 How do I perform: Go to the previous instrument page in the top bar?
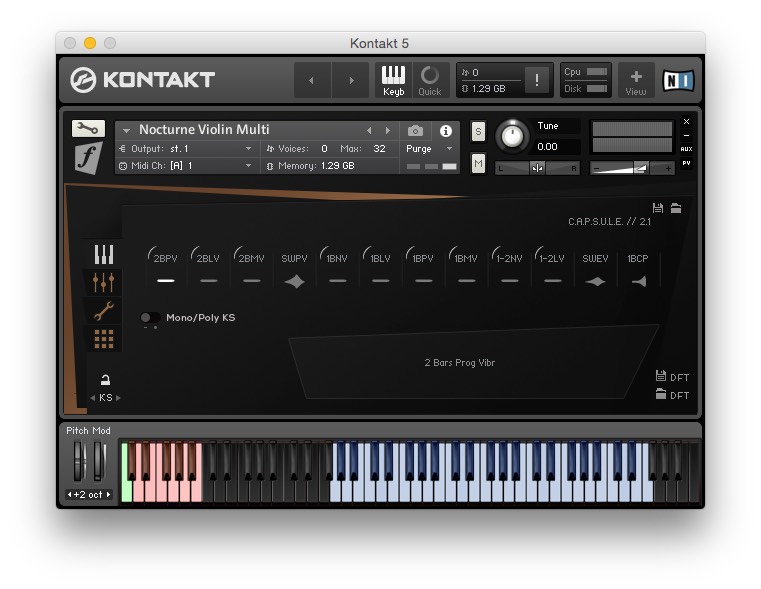312,80
